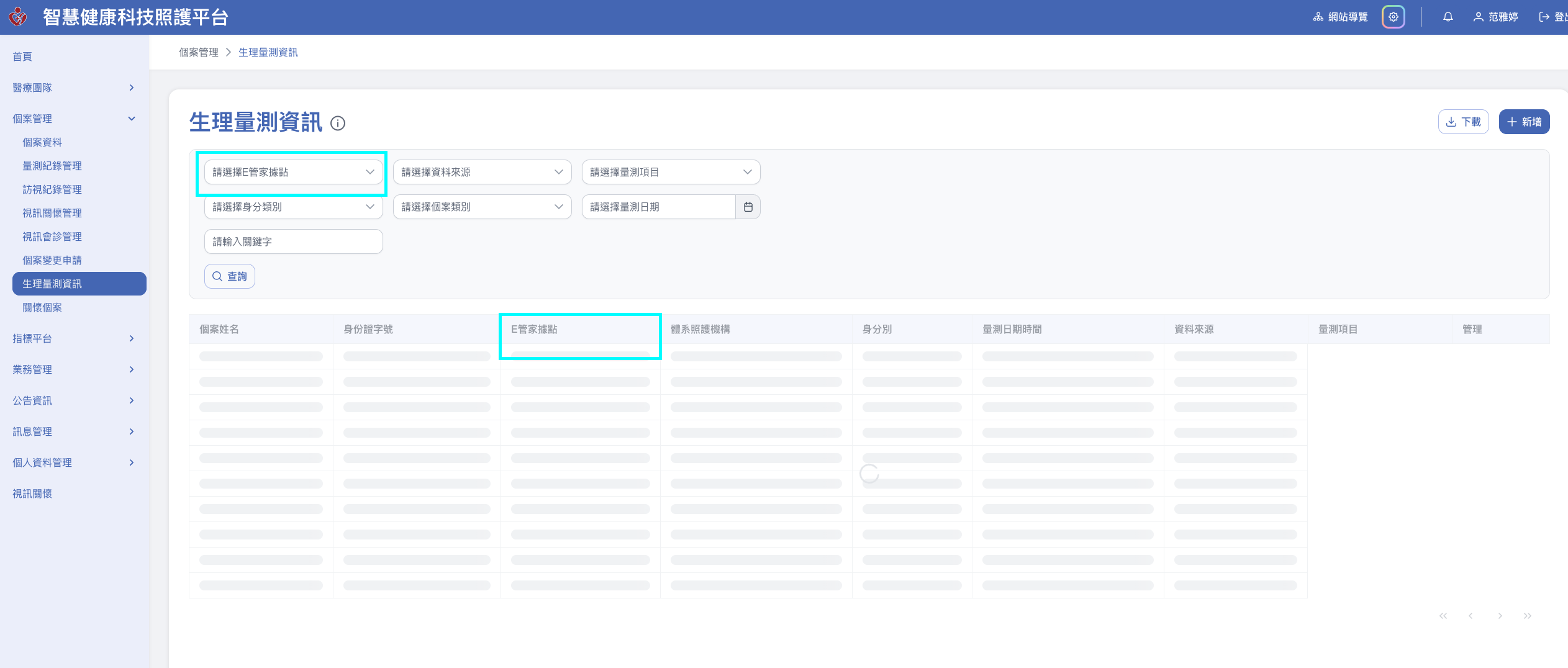The image size is (1568, 668).
Task: Click the info icon beside 生理量測資訊 title
Action: coord(338,123)
